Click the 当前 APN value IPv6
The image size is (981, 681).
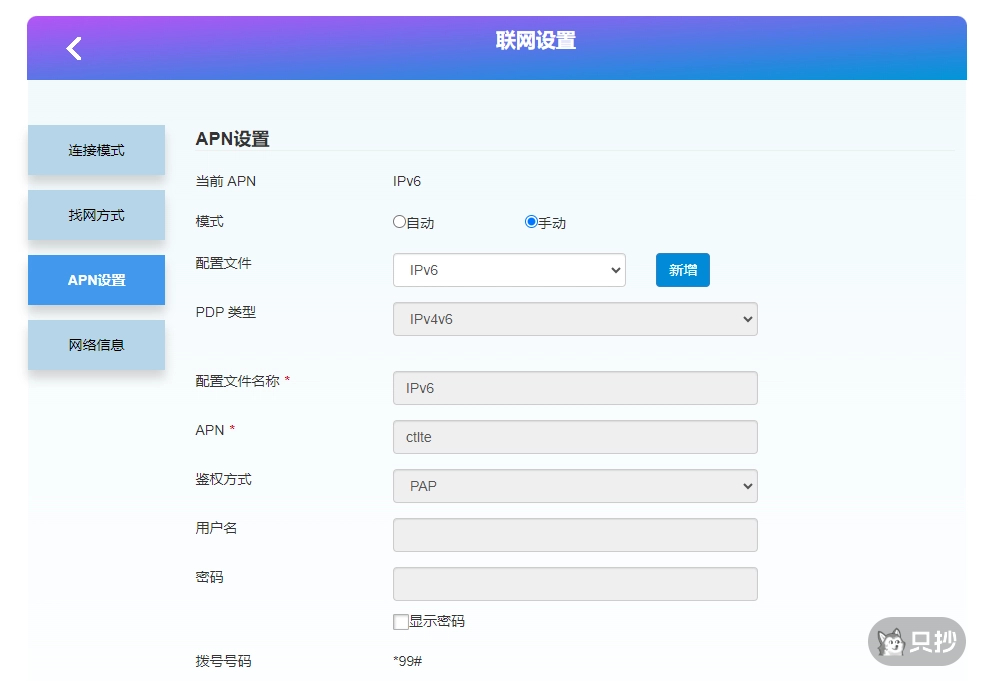[x=406, y=181]
